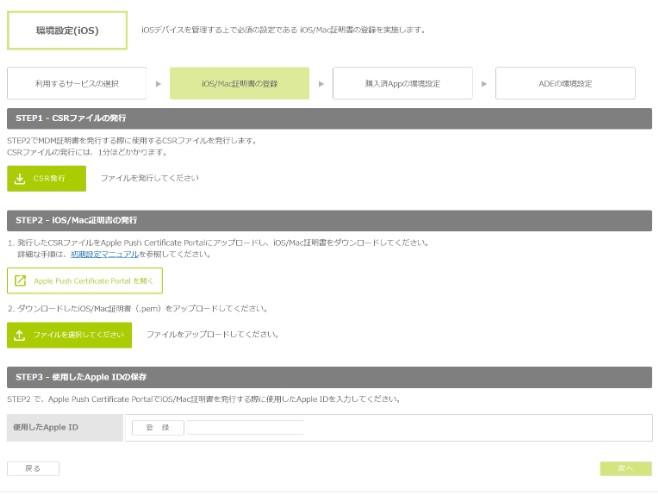Click the ファイルをアップロードしてください status text

click(212, 334)
